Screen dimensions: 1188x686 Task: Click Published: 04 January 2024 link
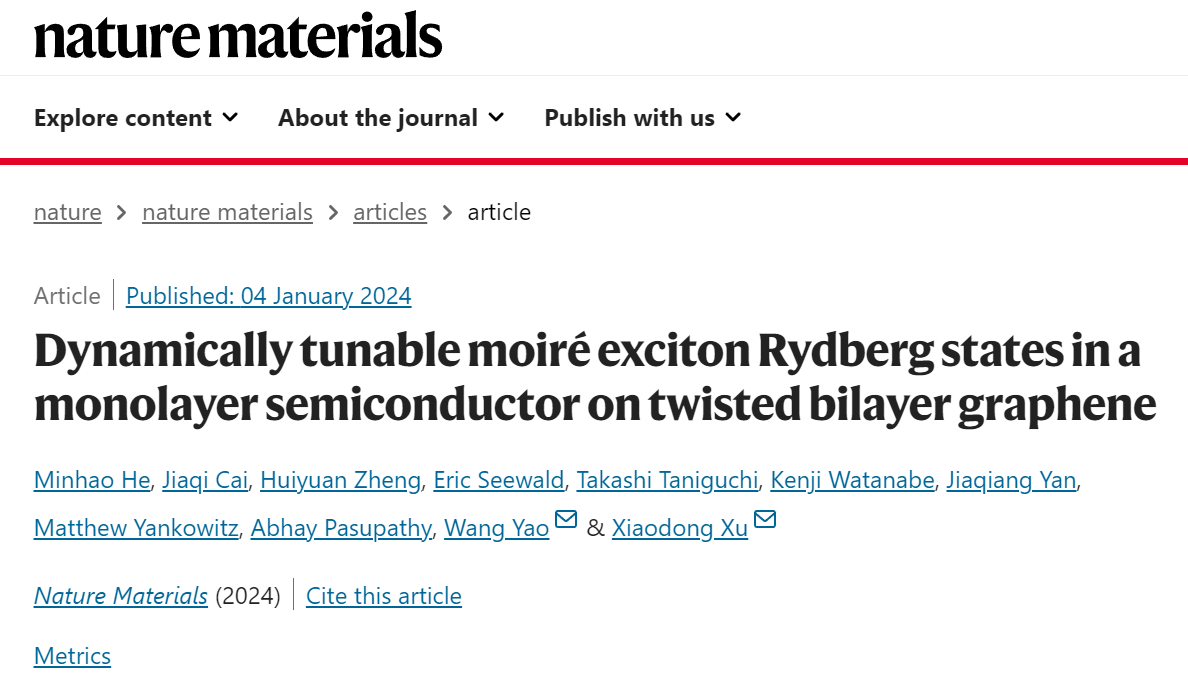[269, 296]
